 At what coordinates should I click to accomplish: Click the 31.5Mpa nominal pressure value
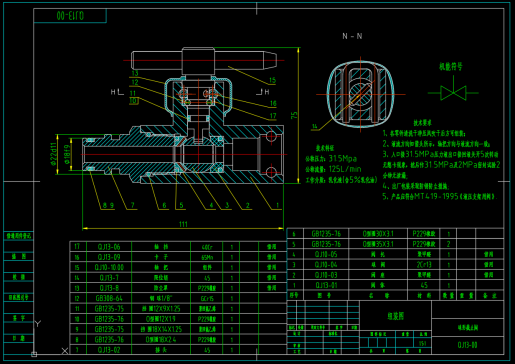(343, 158)
